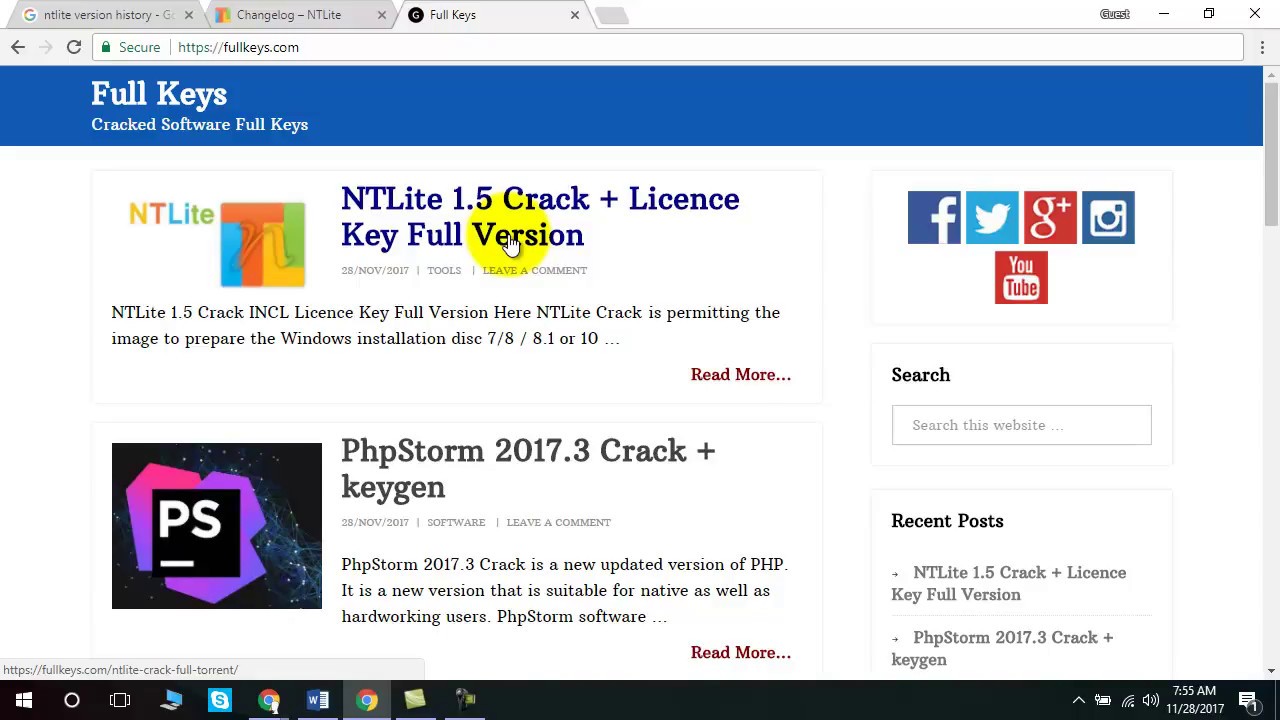Open Microsoft Word from the taskbar

(x=318, y=700)
